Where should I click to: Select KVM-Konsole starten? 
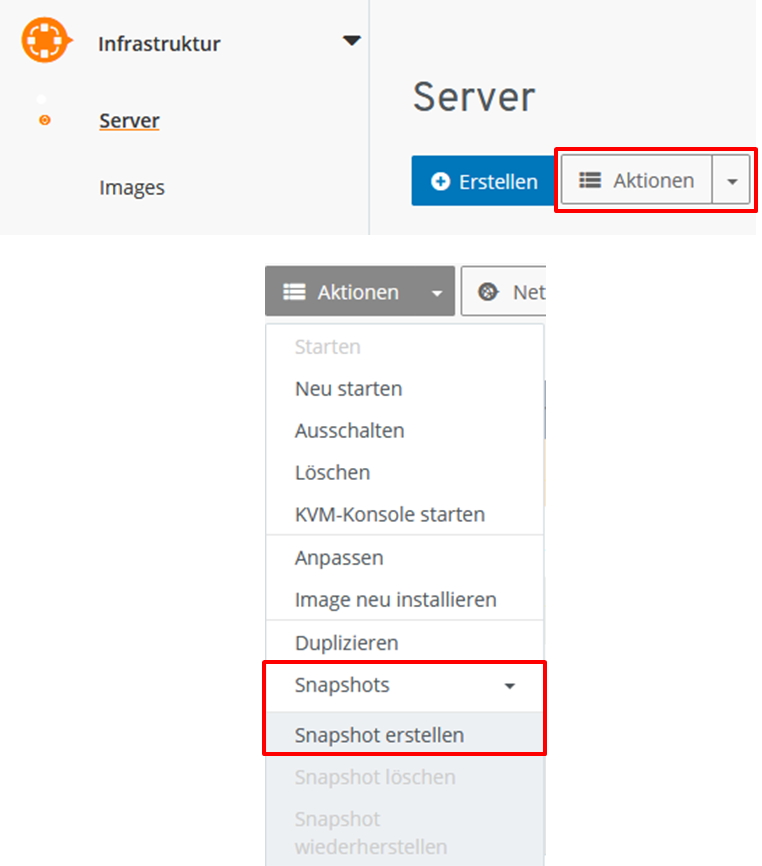pos(390,514)
